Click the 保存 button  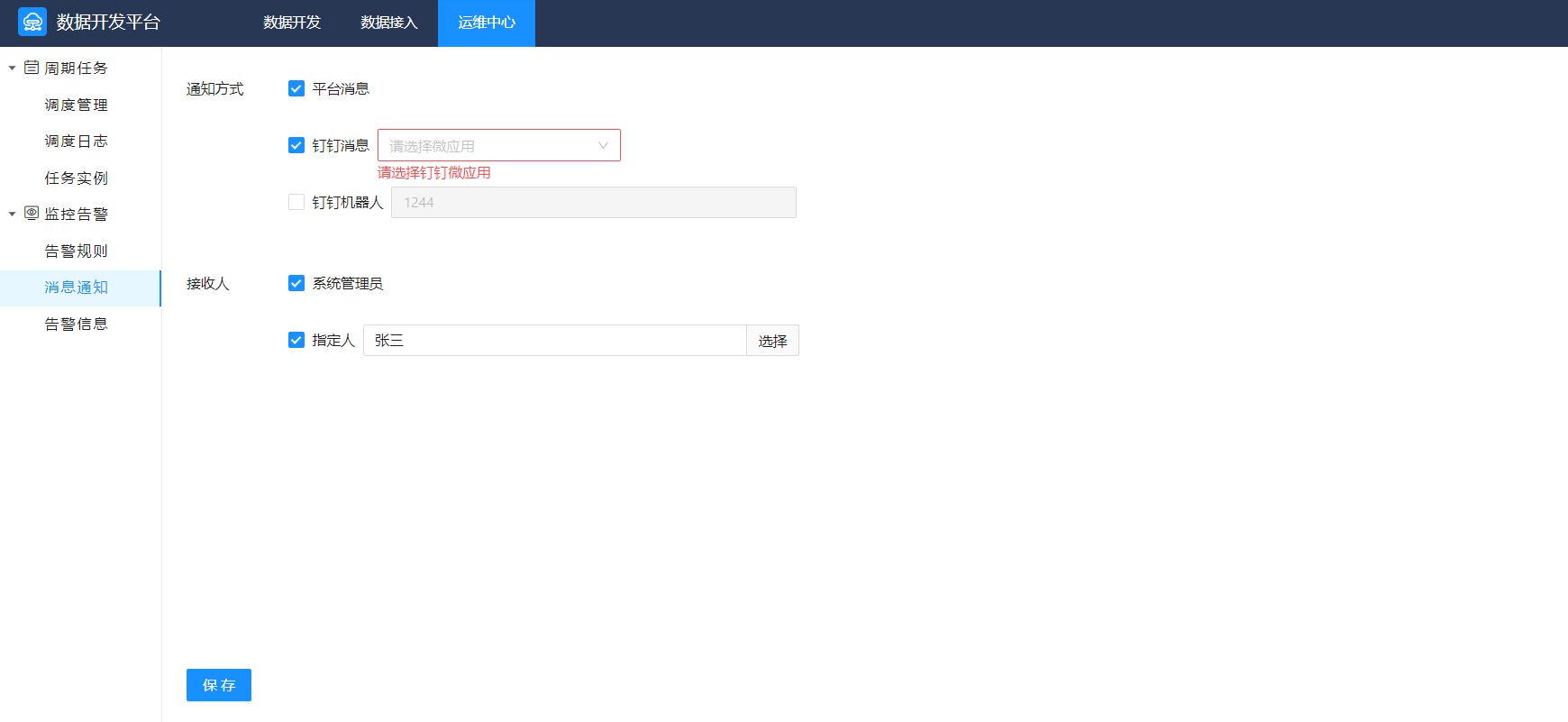point(219,685)
